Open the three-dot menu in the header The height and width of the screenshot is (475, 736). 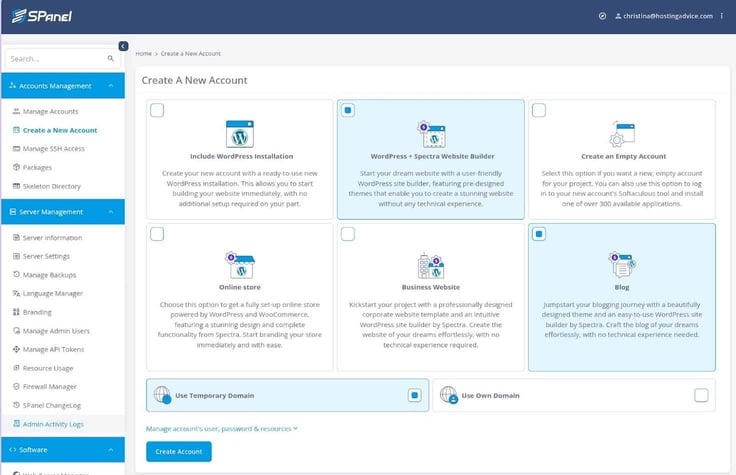pos(721,16)
